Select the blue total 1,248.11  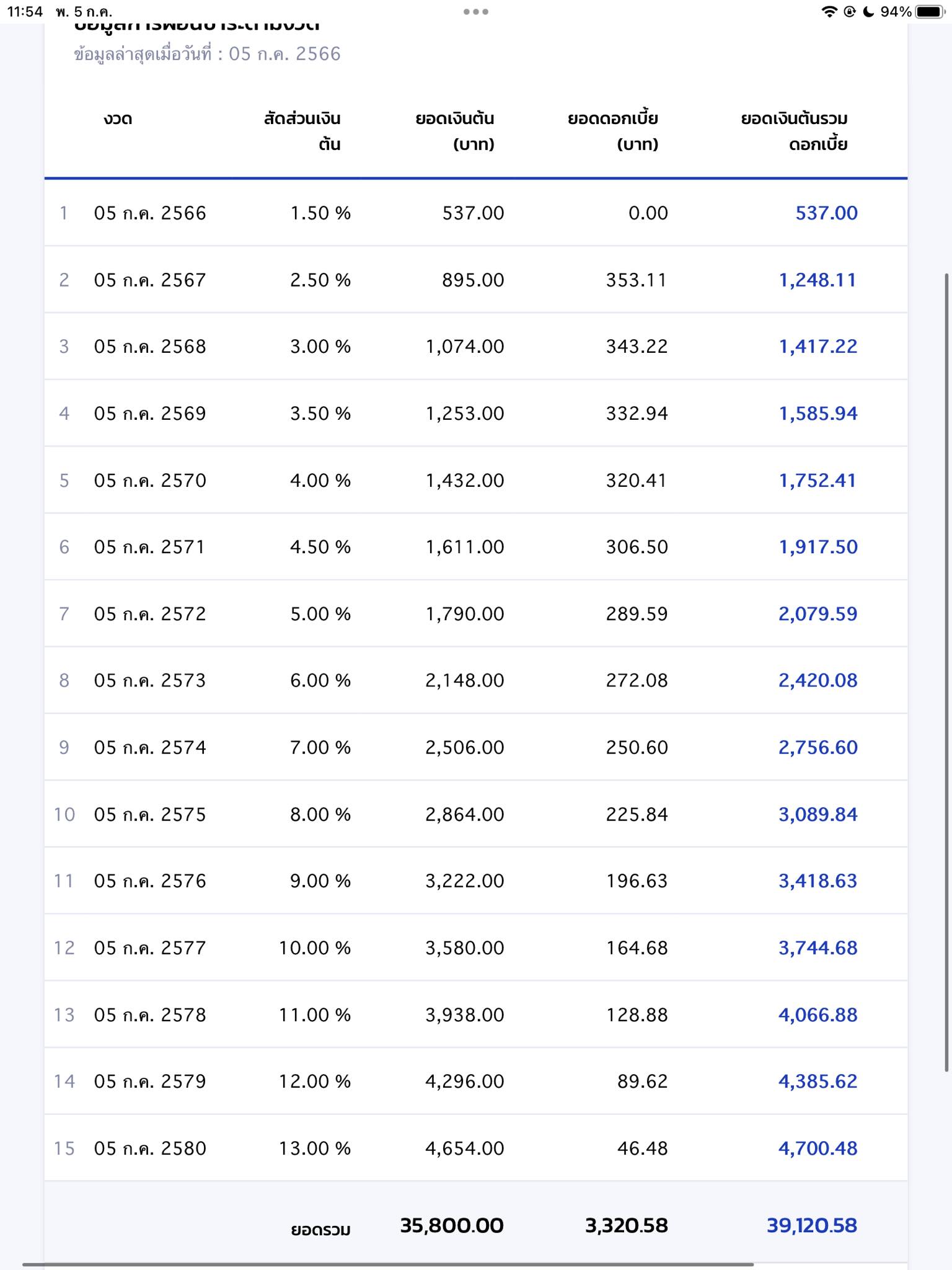[x=818, y=280]
